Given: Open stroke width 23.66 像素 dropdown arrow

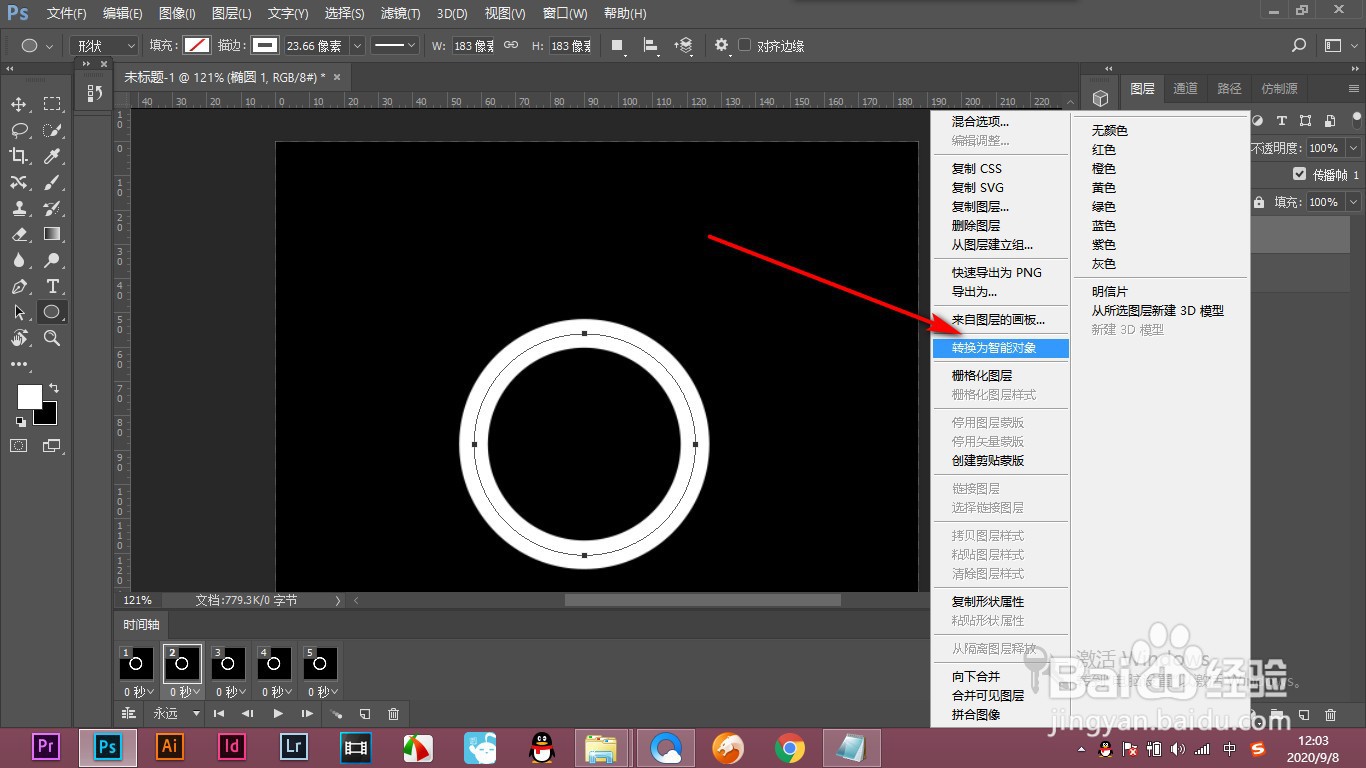Looking at the screenshot, I should pos(357,45).
